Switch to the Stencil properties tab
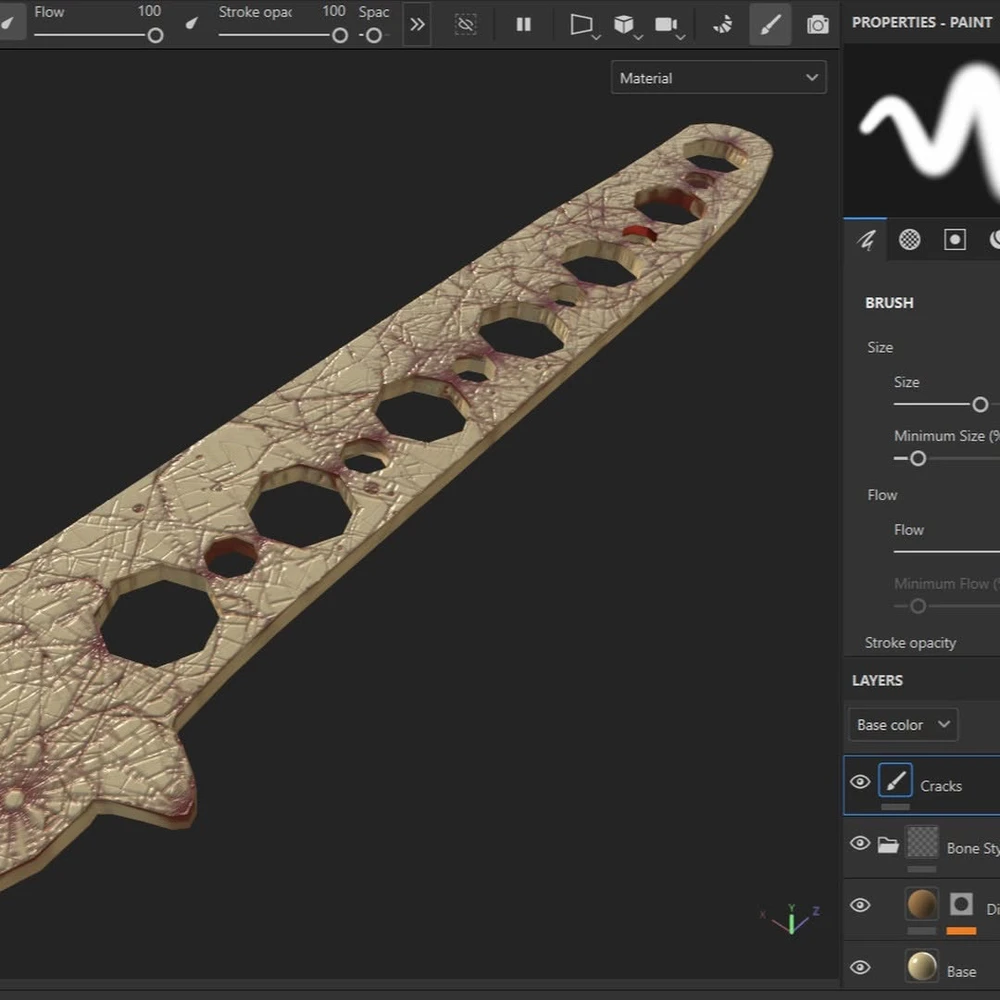Image resolution: width=1000 pixels, height=1000 pixels. (x=955, y=240)
